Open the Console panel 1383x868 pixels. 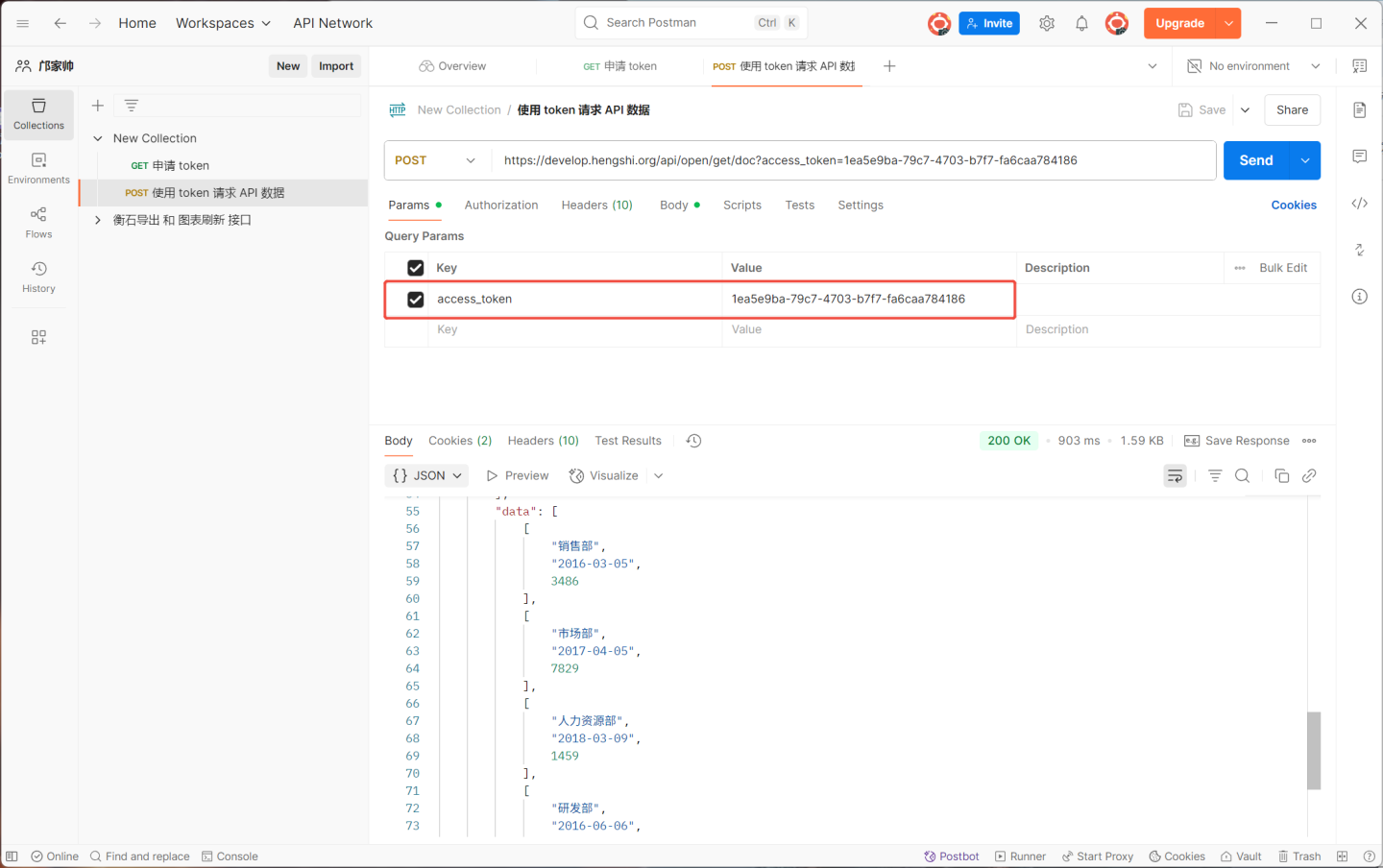point(230,856)
